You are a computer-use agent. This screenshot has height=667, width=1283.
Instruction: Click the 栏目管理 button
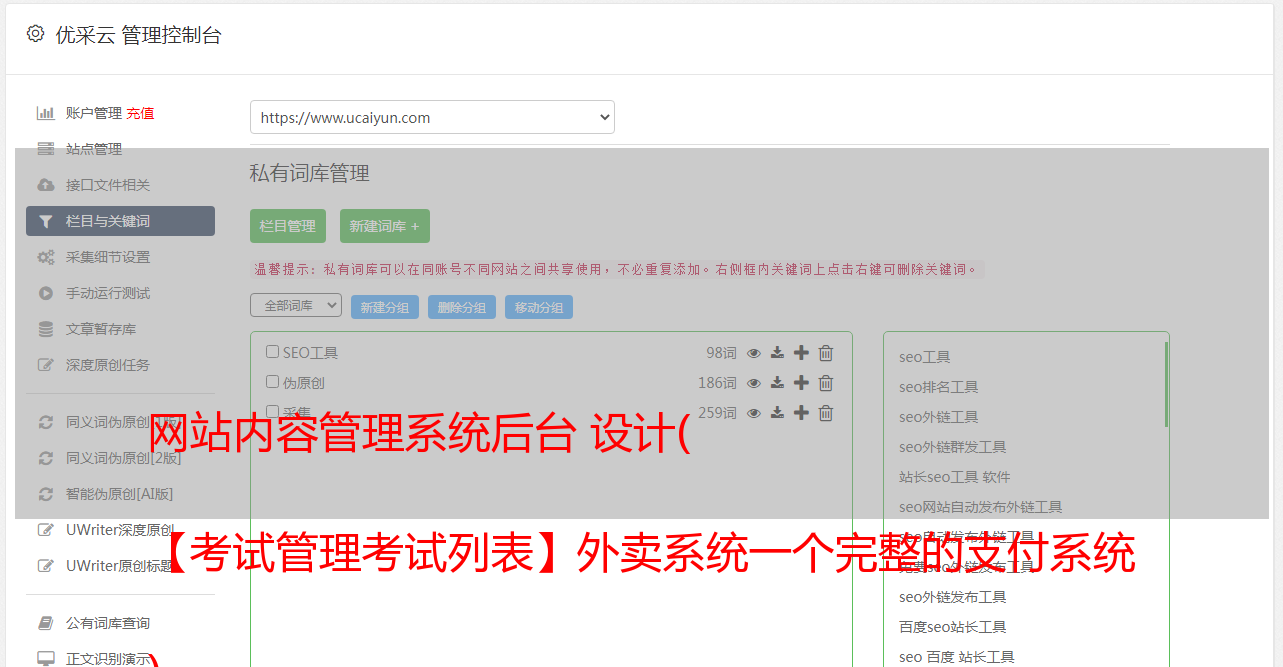coord(288,226)
